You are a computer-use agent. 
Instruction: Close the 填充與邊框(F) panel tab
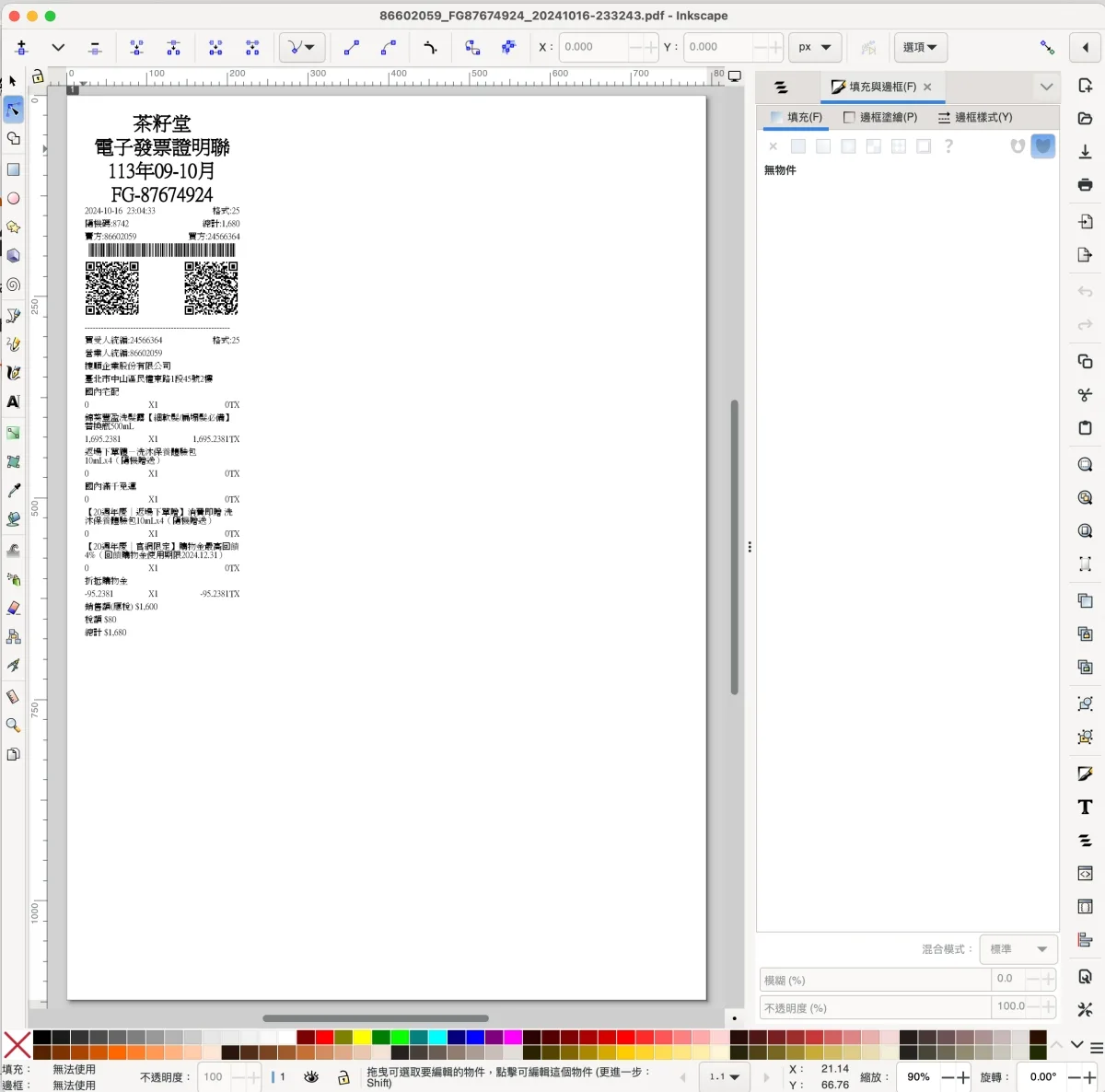pos(927,87)
